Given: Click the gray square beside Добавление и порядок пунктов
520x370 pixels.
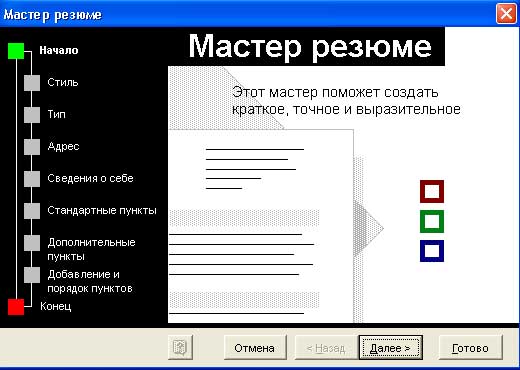Looking at the screenshot, I should coord(32,275).
